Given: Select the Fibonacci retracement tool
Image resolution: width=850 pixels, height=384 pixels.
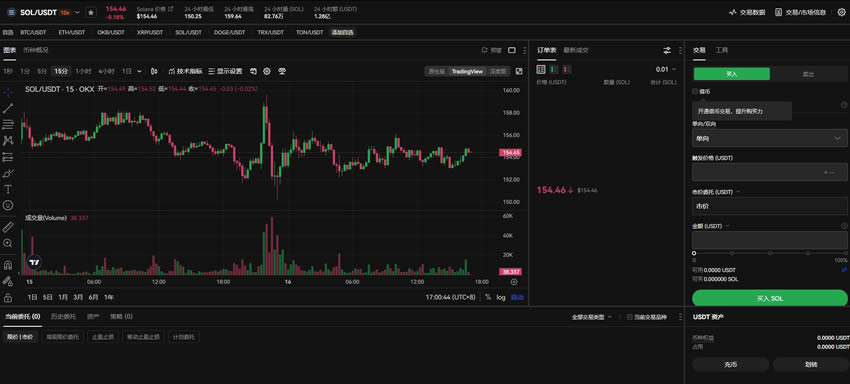Looking at the screenshot, I should [8, 125].
